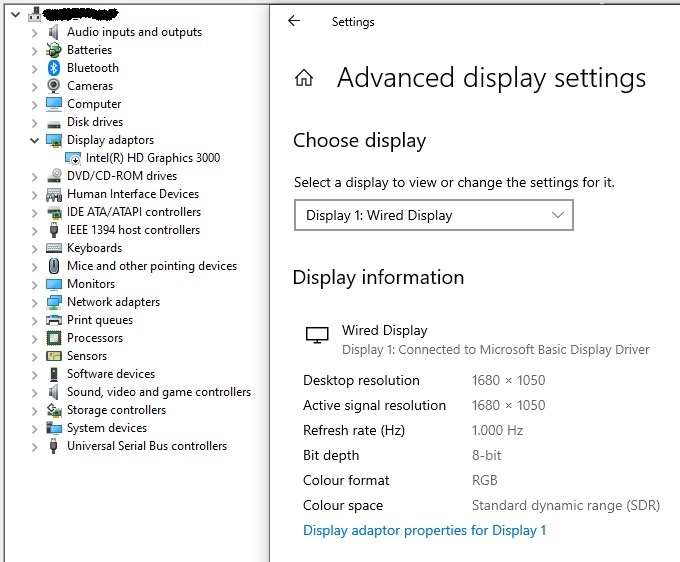The width and height of the screenshot is (680, 562).
Task: Click the Keyboards category icon
Action: [54, 248]
